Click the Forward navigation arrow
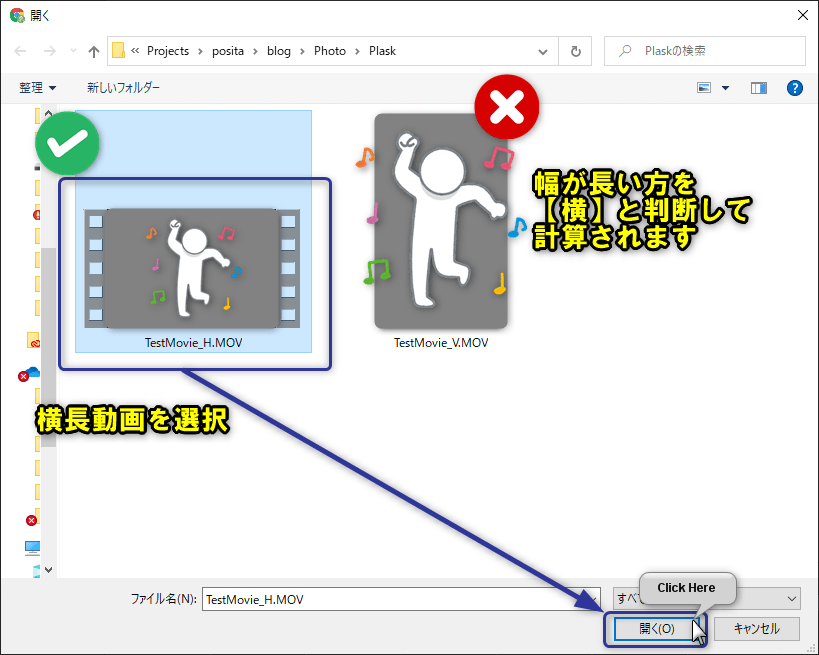Image resolution: width=819 pixels, height=655 pixels. click(50, 51)
